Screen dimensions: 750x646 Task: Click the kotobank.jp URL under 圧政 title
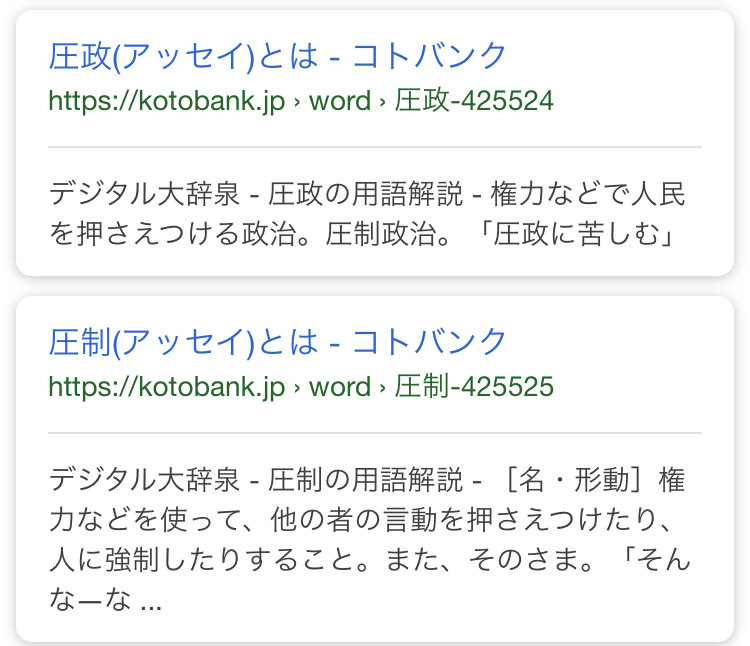[167, 101]
